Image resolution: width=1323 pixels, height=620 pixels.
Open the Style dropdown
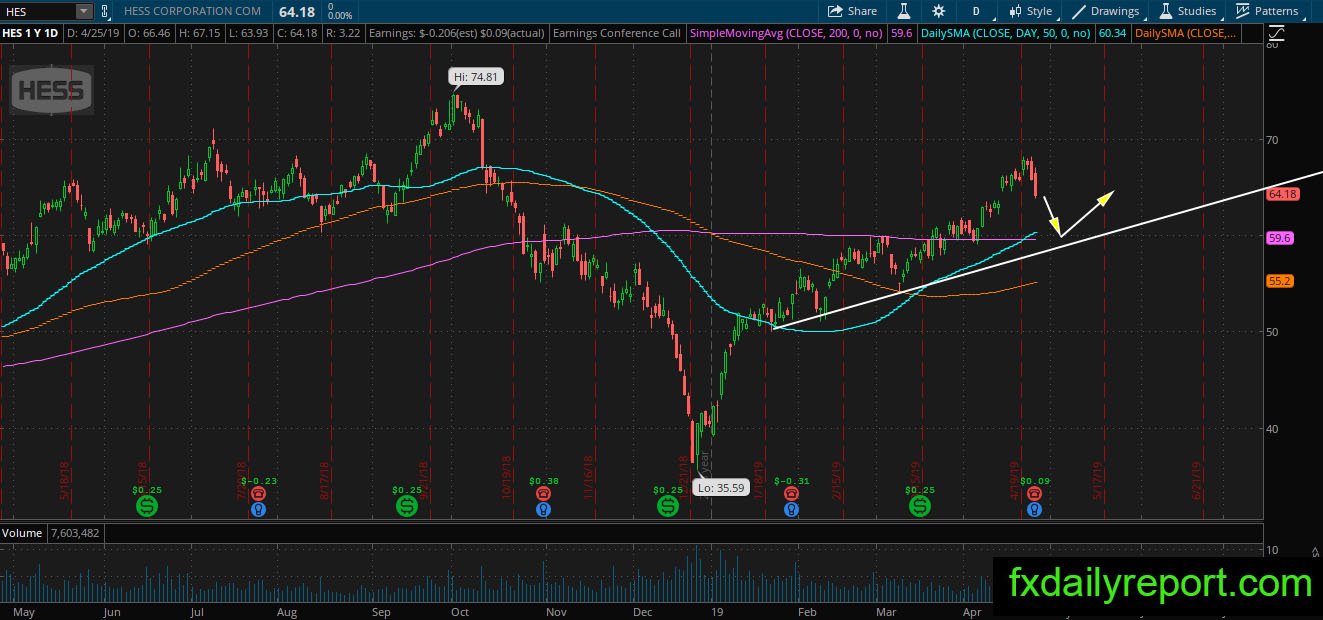[1031, 11]
